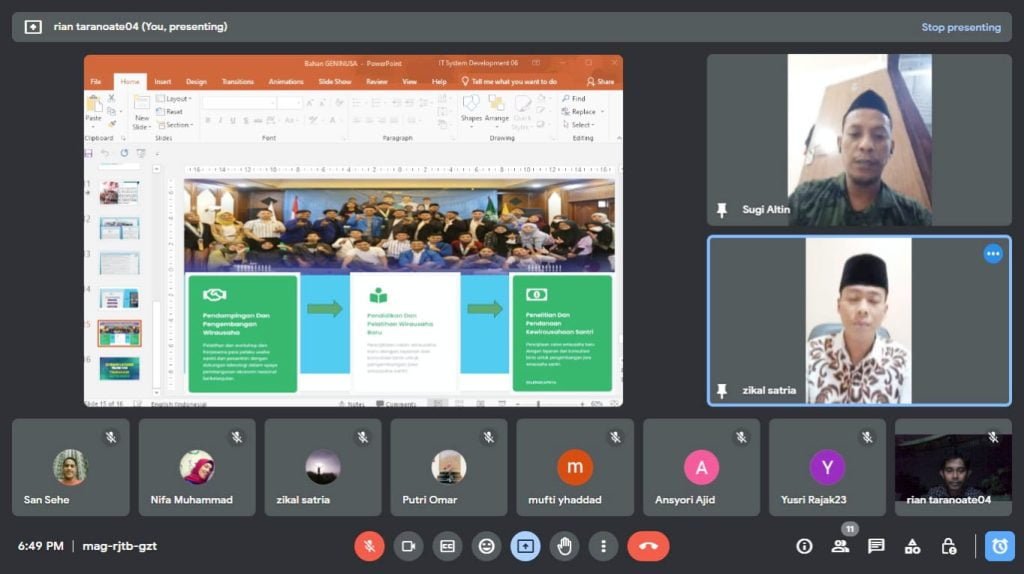Open the chat with everyone panel
The height and width of the screenshot is (574, 1024).
876,546
